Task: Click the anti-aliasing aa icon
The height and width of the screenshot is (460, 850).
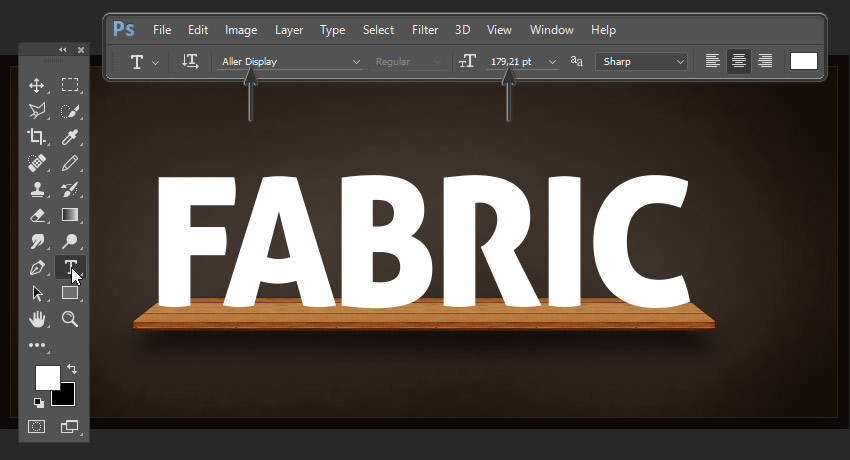Action: 577,61
